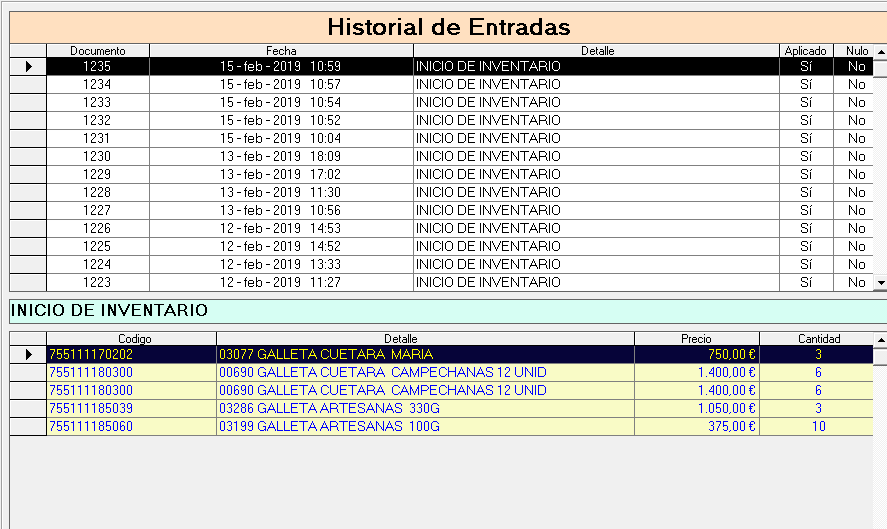This screenshot has width=887, height=529.
Task: Click code 755111185060 cell
Action: tap(131, 426)
